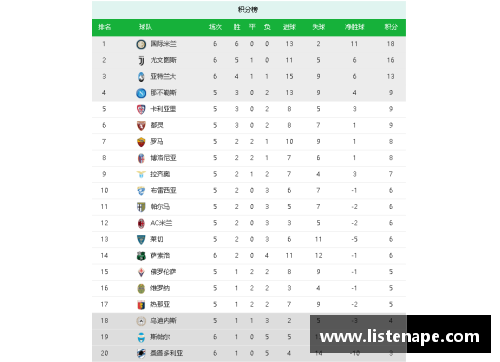Click the AC Milan crest icon
Screen dimensions: 500x362
point(141,223)
